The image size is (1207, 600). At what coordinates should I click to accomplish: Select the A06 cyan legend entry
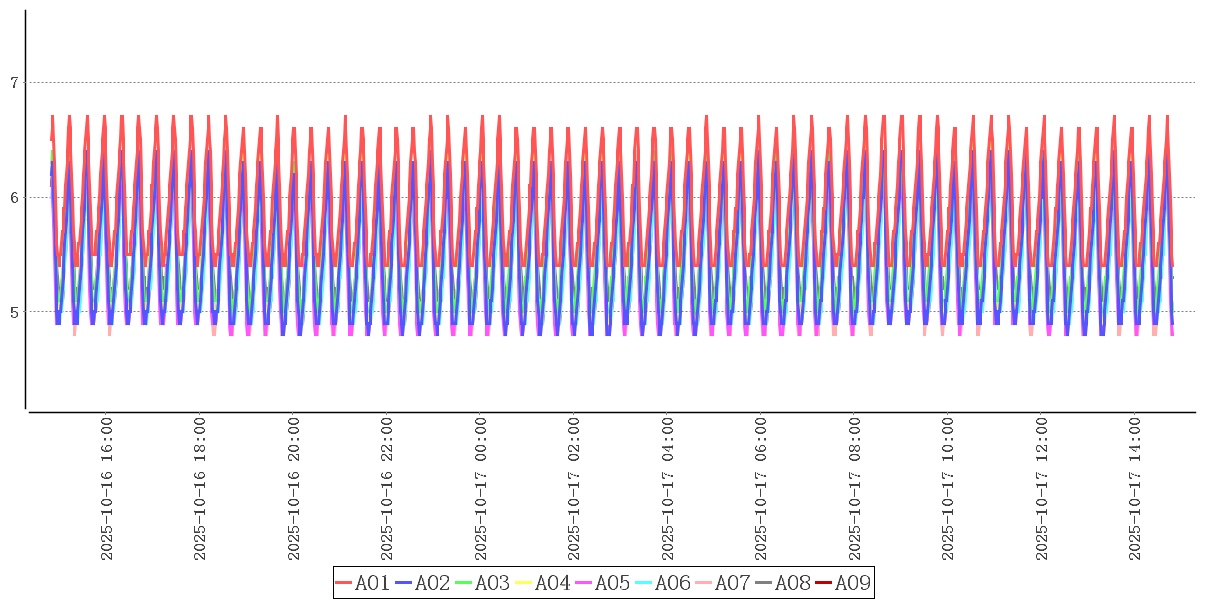coord(663,583)
